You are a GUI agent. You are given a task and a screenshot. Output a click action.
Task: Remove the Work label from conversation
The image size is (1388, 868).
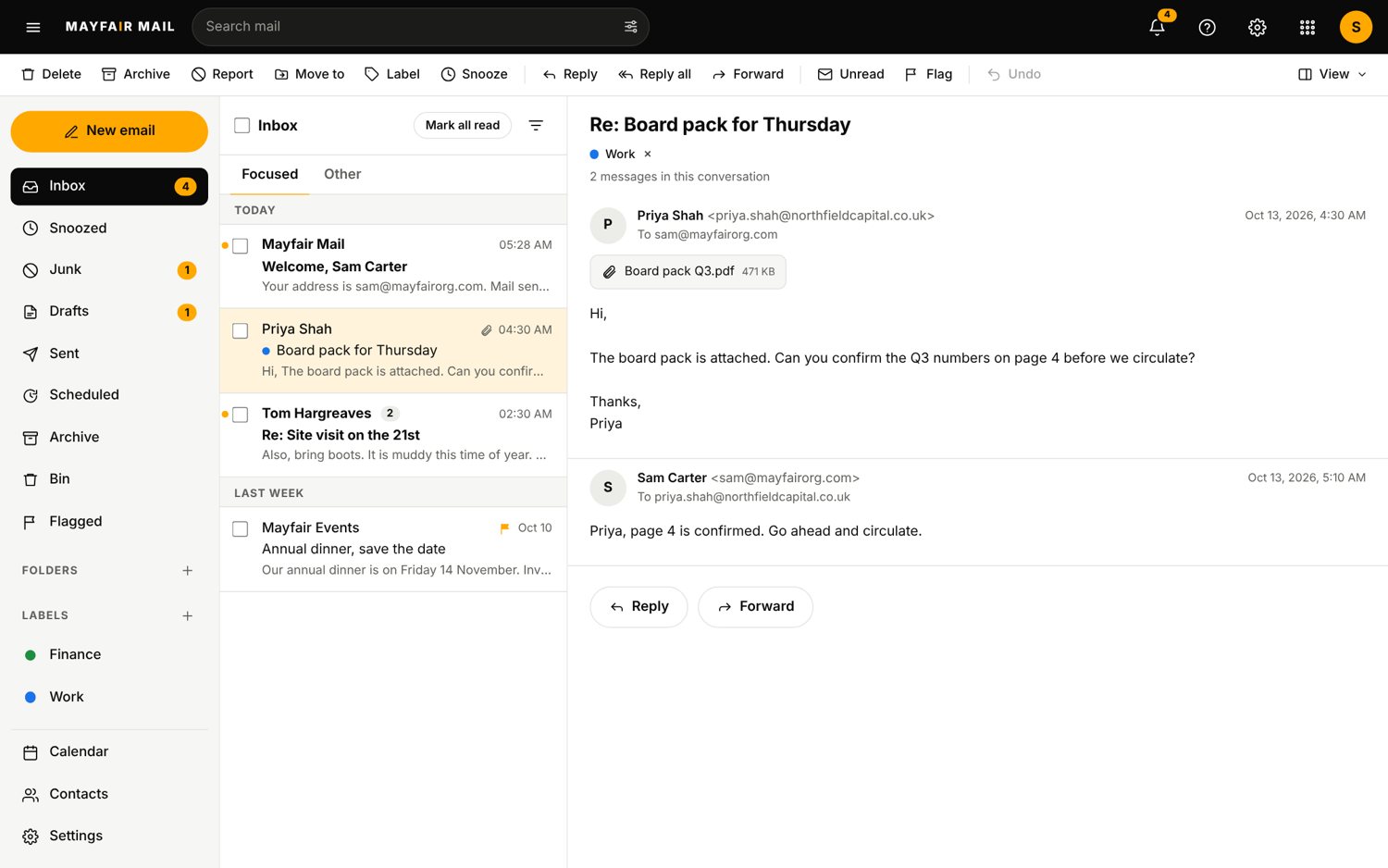648,155
